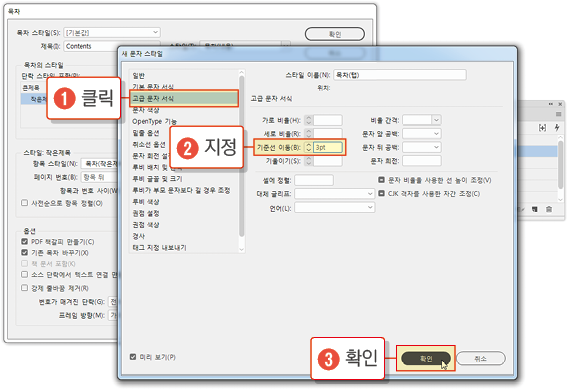This screenshot has height=390, width=567.
Task: Click the 문자 회전 input field
Action: (x=422, y=160)
